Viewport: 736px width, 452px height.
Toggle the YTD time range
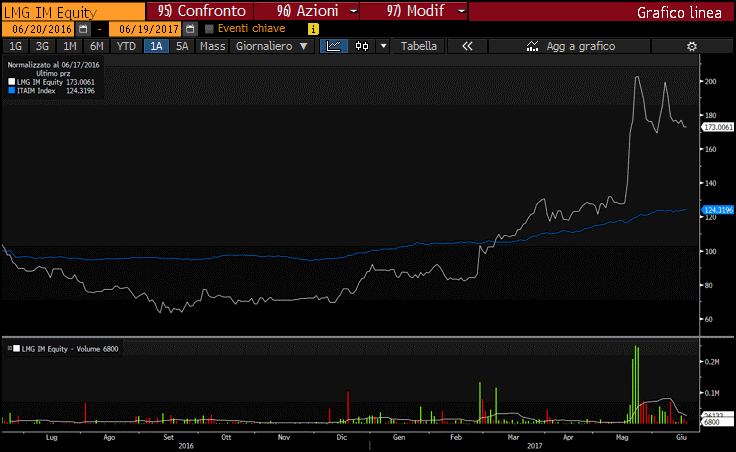[x=126, y=46]
